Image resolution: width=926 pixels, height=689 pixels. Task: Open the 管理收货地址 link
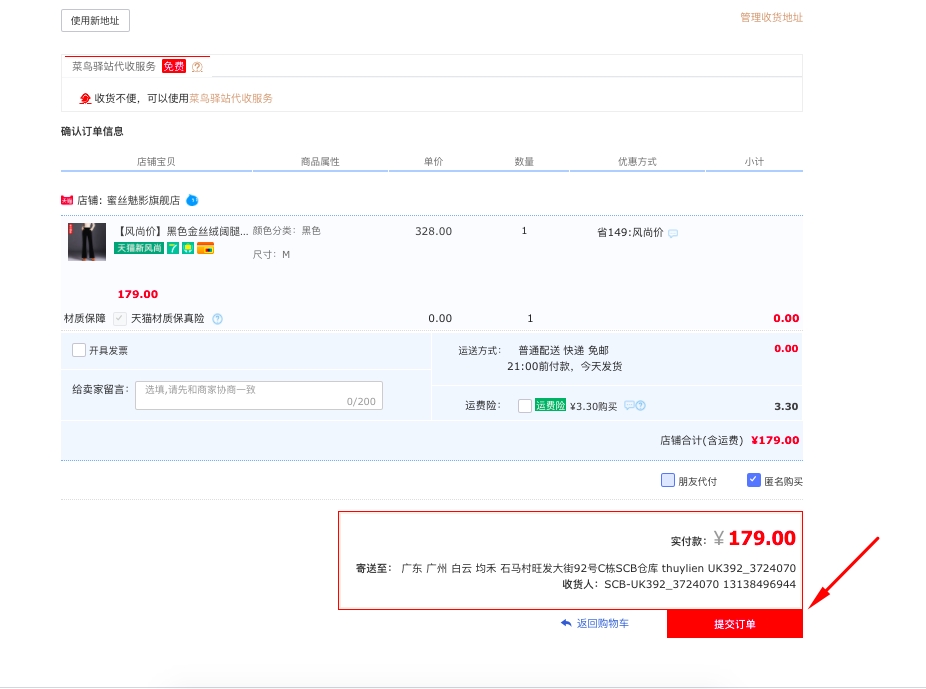pyautogui.click(x=771, y=17)
